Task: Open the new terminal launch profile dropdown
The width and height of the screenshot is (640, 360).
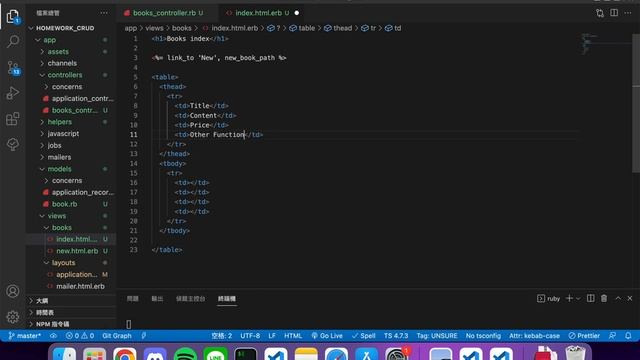Action: pos(578,299)
